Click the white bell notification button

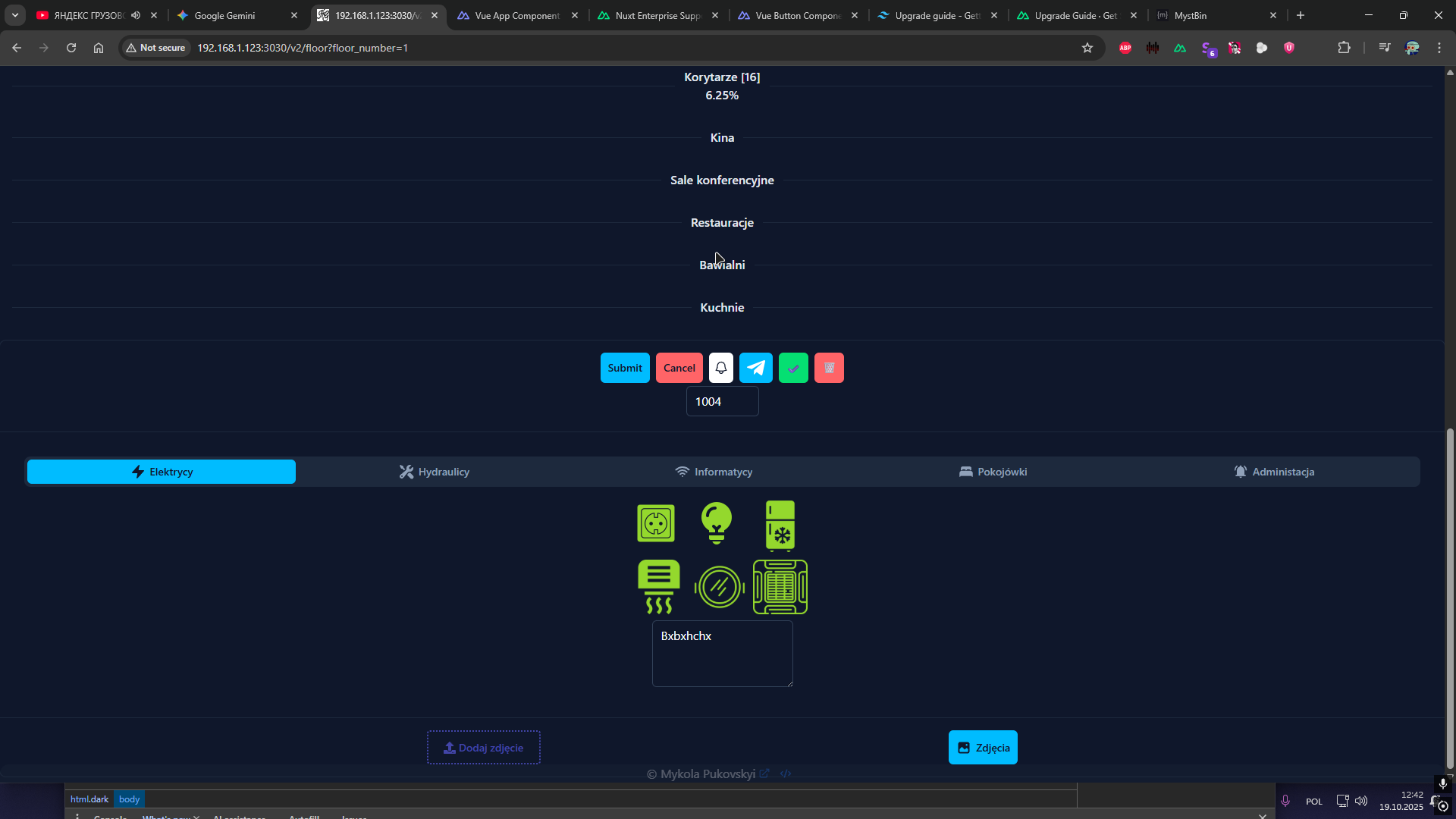[x=721, y=368]
